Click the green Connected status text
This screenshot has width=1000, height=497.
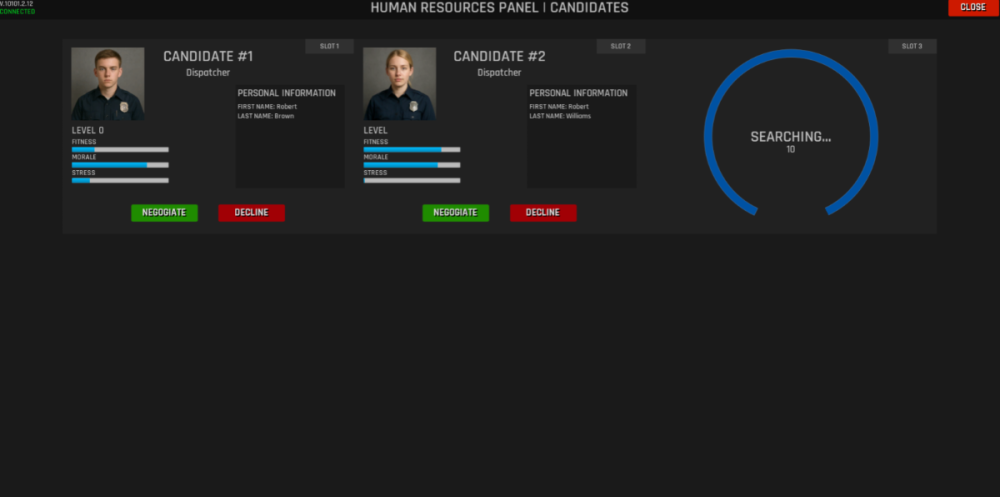17,12
